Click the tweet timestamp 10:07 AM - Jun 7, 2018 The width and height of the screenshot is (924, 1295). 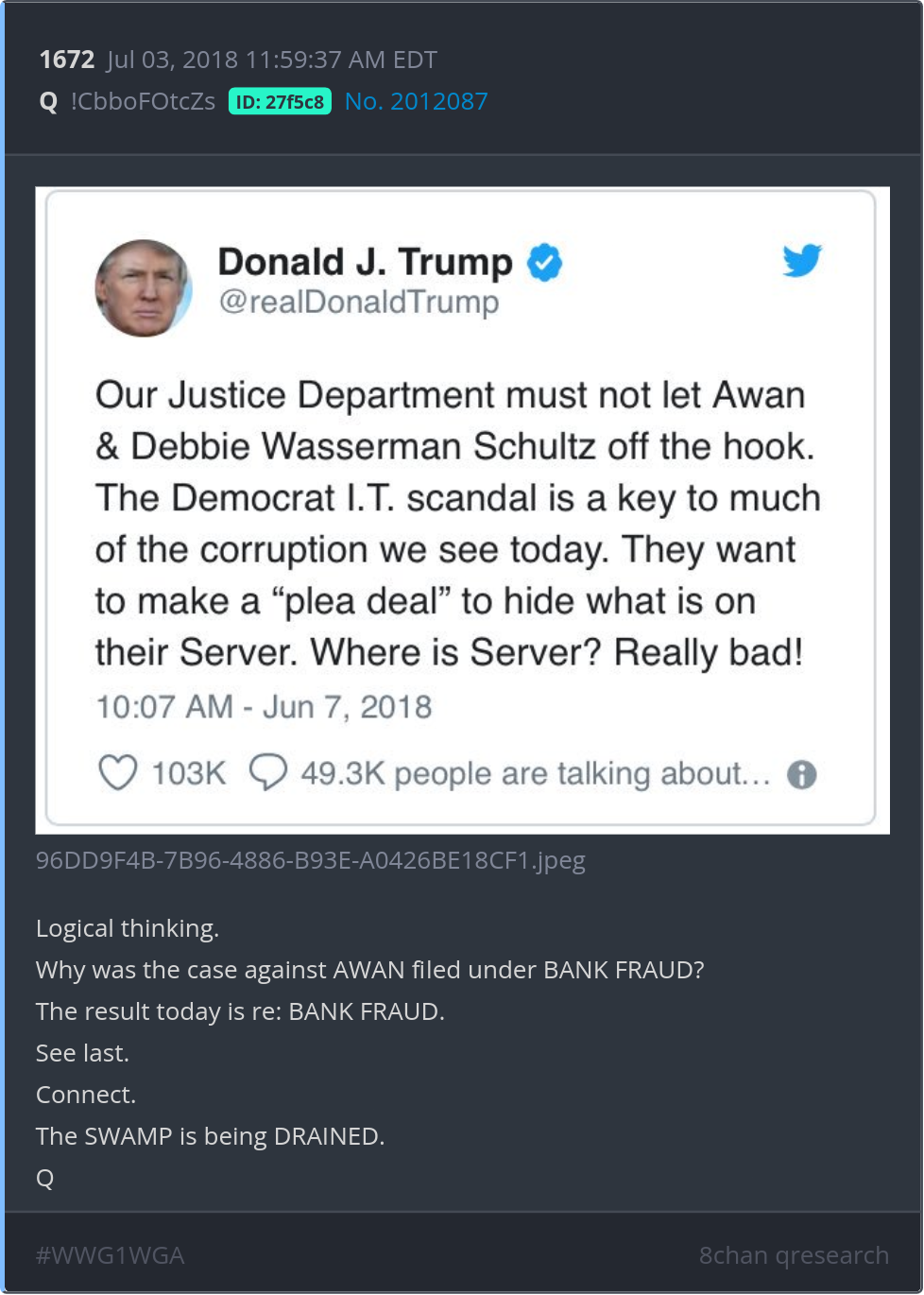pyautogui.click(x=264, y=707)
